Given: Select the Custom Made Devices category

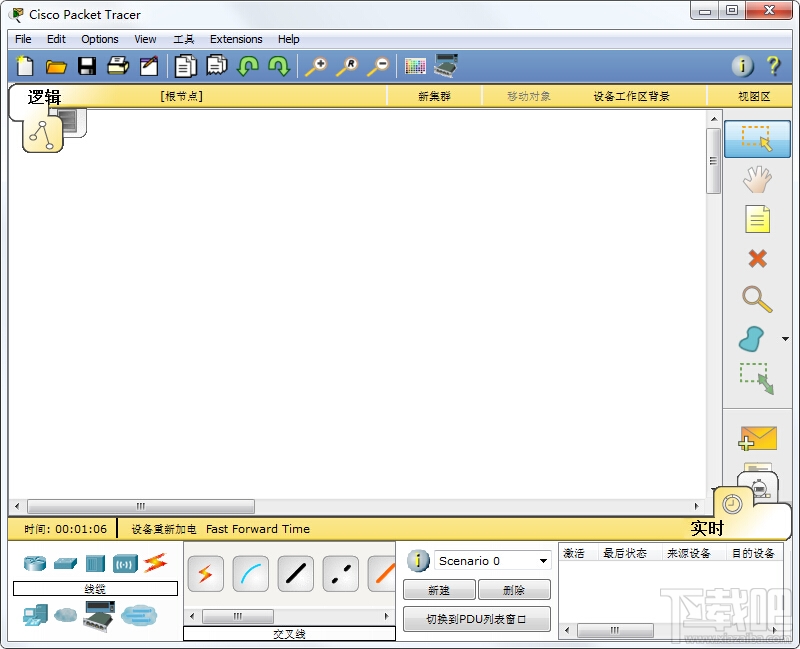Looking at the screenshot, I should point(99,616).
